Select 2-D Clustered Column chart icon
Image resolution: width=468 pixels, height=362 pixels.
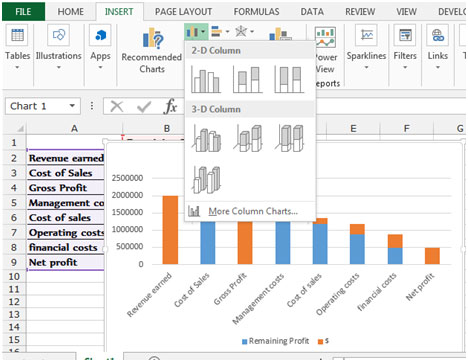pyautogui.click(x=206, y=79)
